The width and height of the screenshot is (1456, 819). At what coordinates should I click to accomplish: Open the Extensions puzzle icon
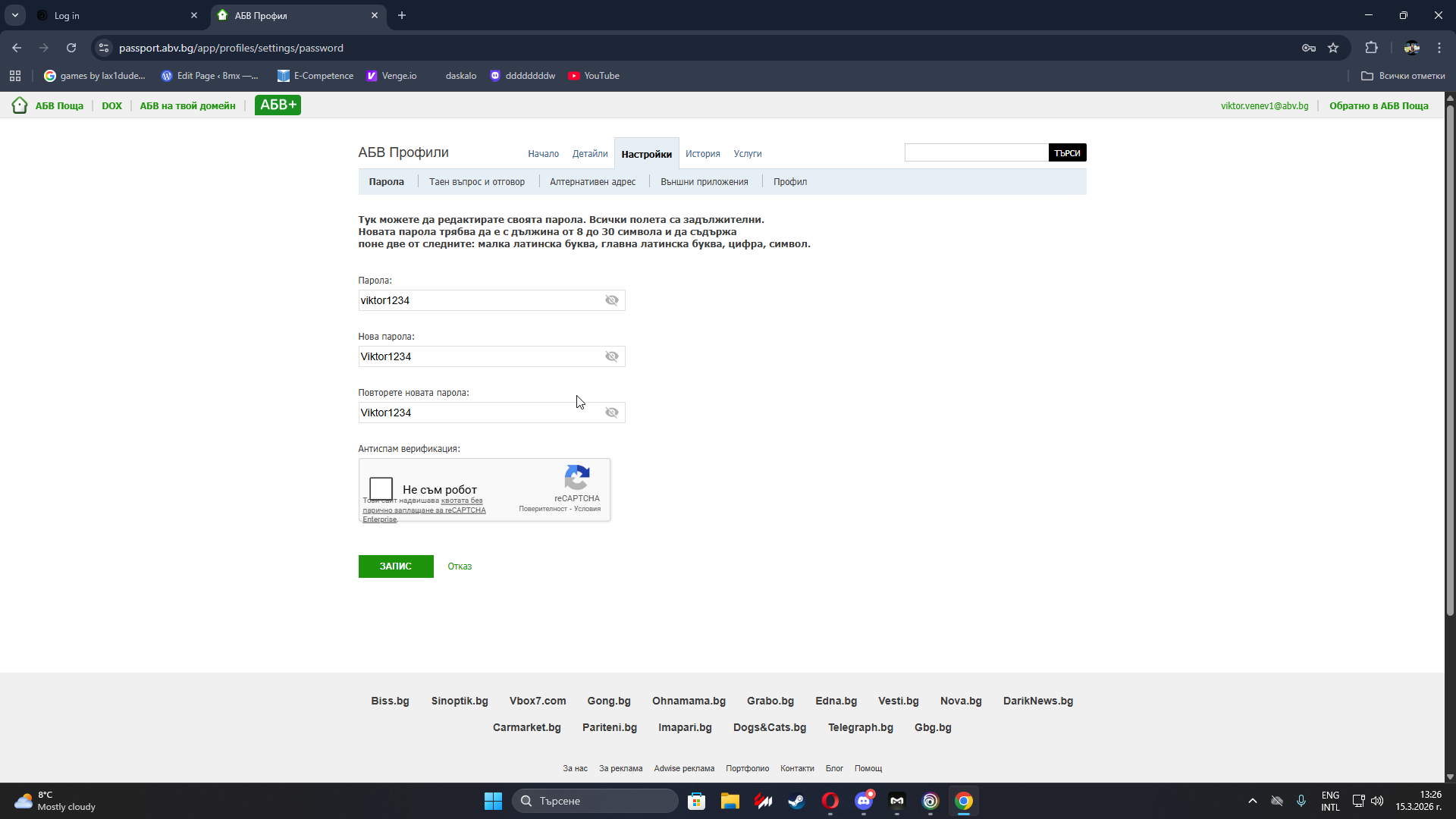[1371, 48]
